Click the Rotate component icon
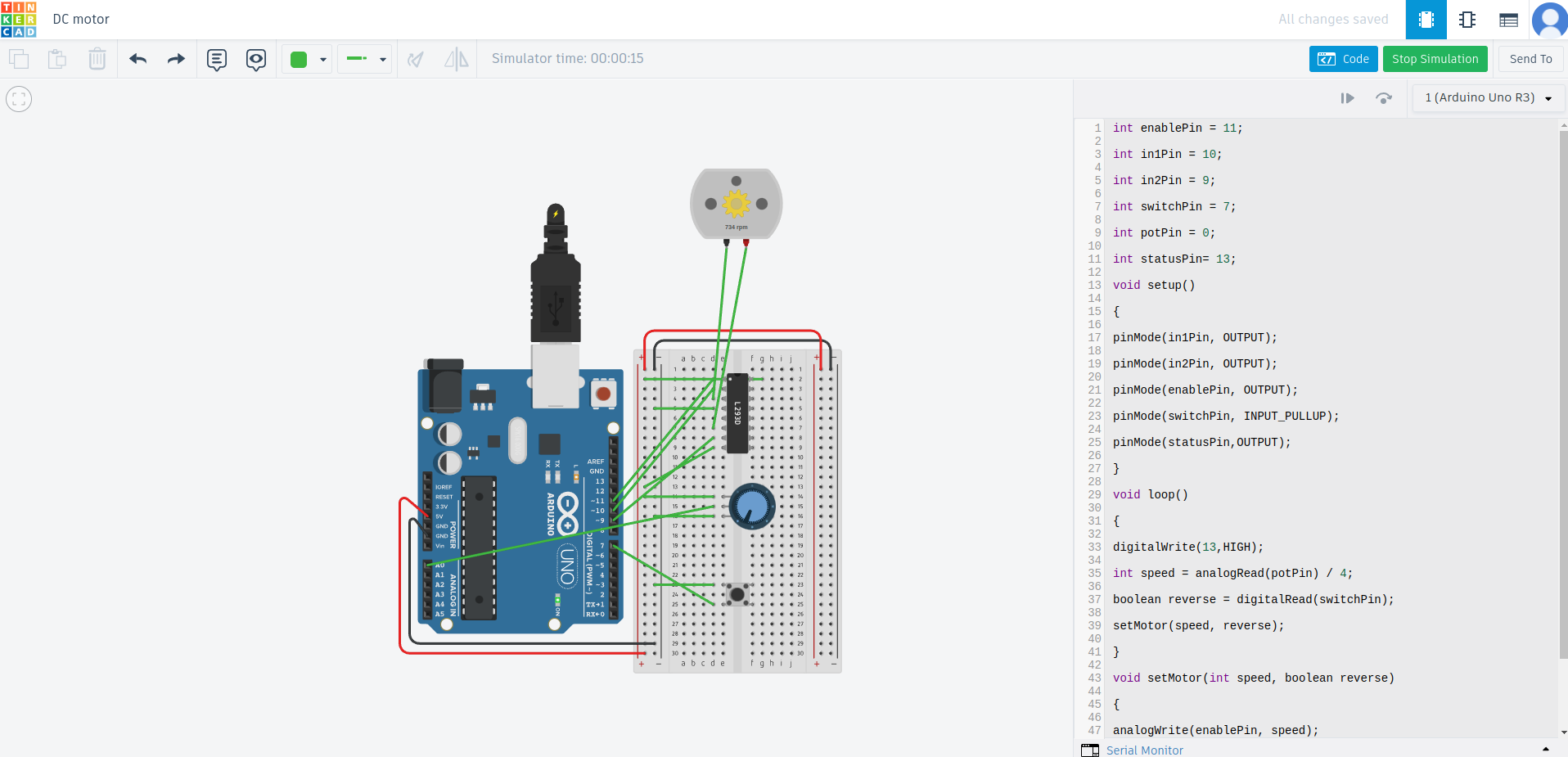 [x=416, y=59]
